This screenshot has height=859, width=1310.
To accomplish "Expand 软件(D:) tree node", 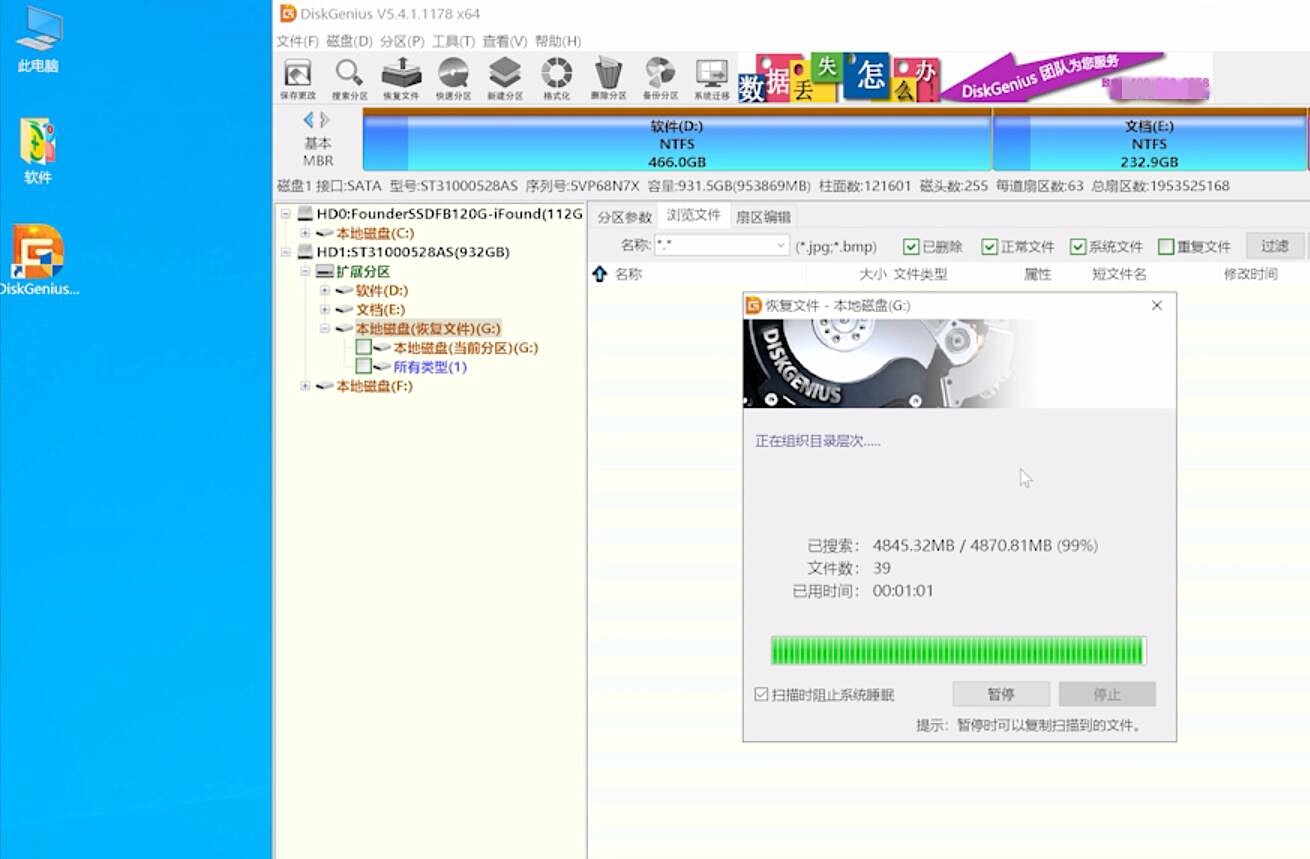I will coord(324,290).
